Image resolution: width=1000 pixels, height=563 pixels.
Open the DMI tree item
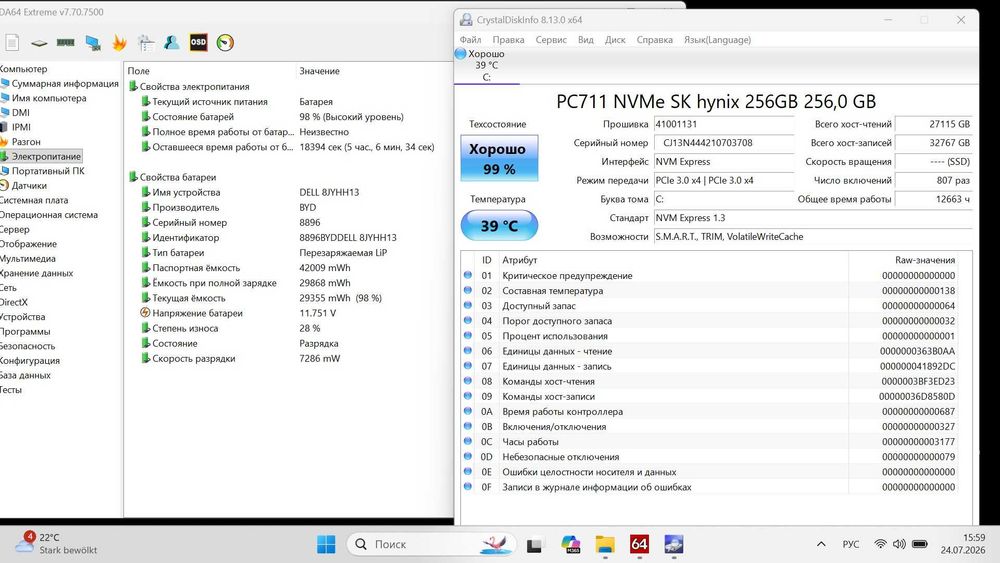click(x=20, y=112)
